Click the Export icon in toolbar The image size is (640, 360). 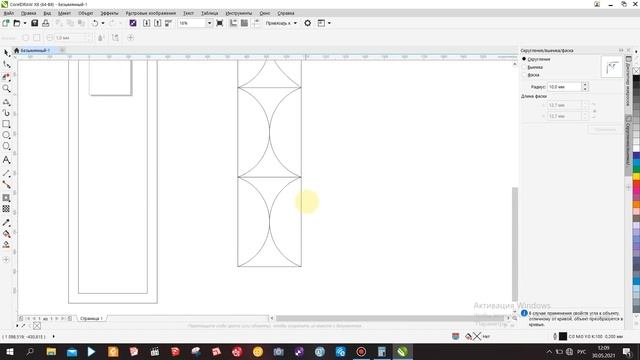click(158, 23)
